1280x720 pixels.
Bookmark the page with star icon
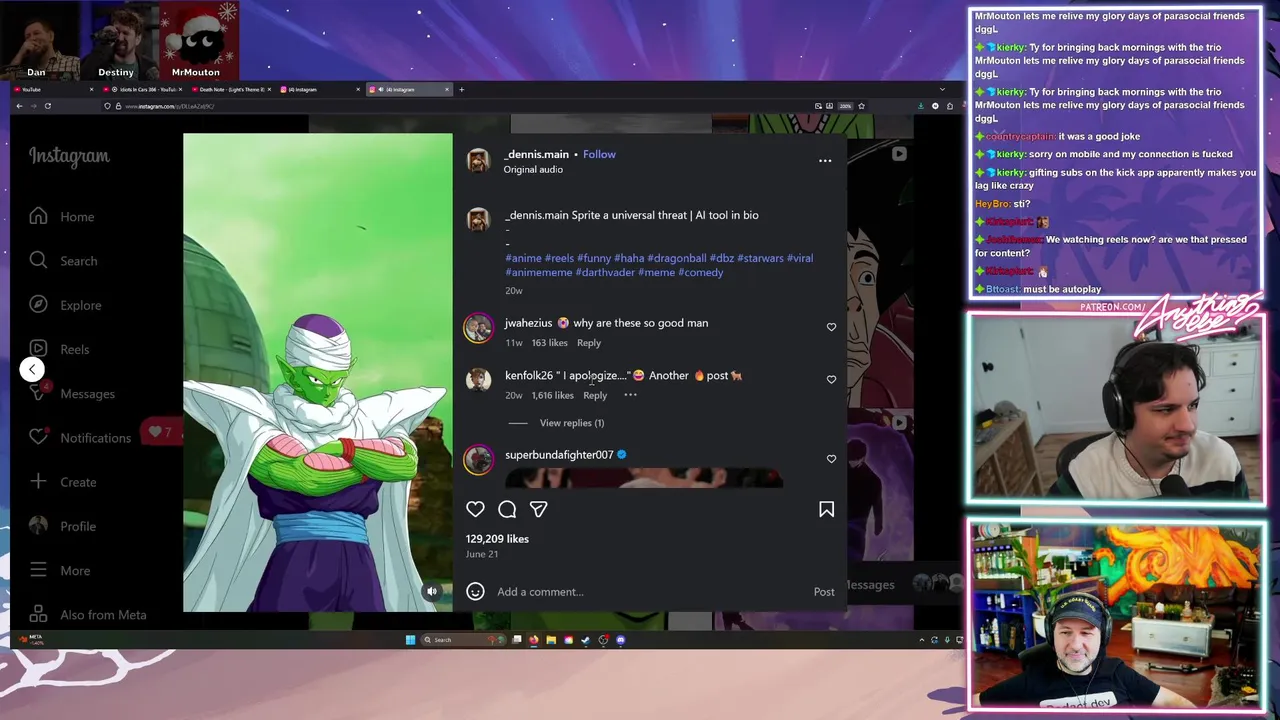pos(861,106)
